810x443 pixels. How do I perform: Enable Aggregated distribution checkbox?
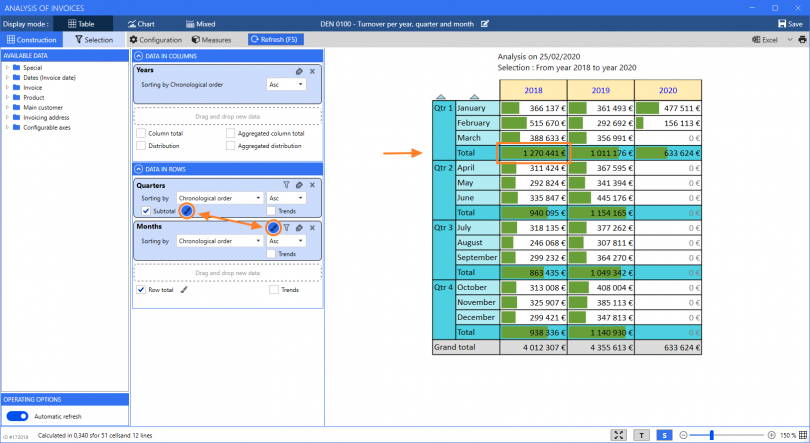230,146
